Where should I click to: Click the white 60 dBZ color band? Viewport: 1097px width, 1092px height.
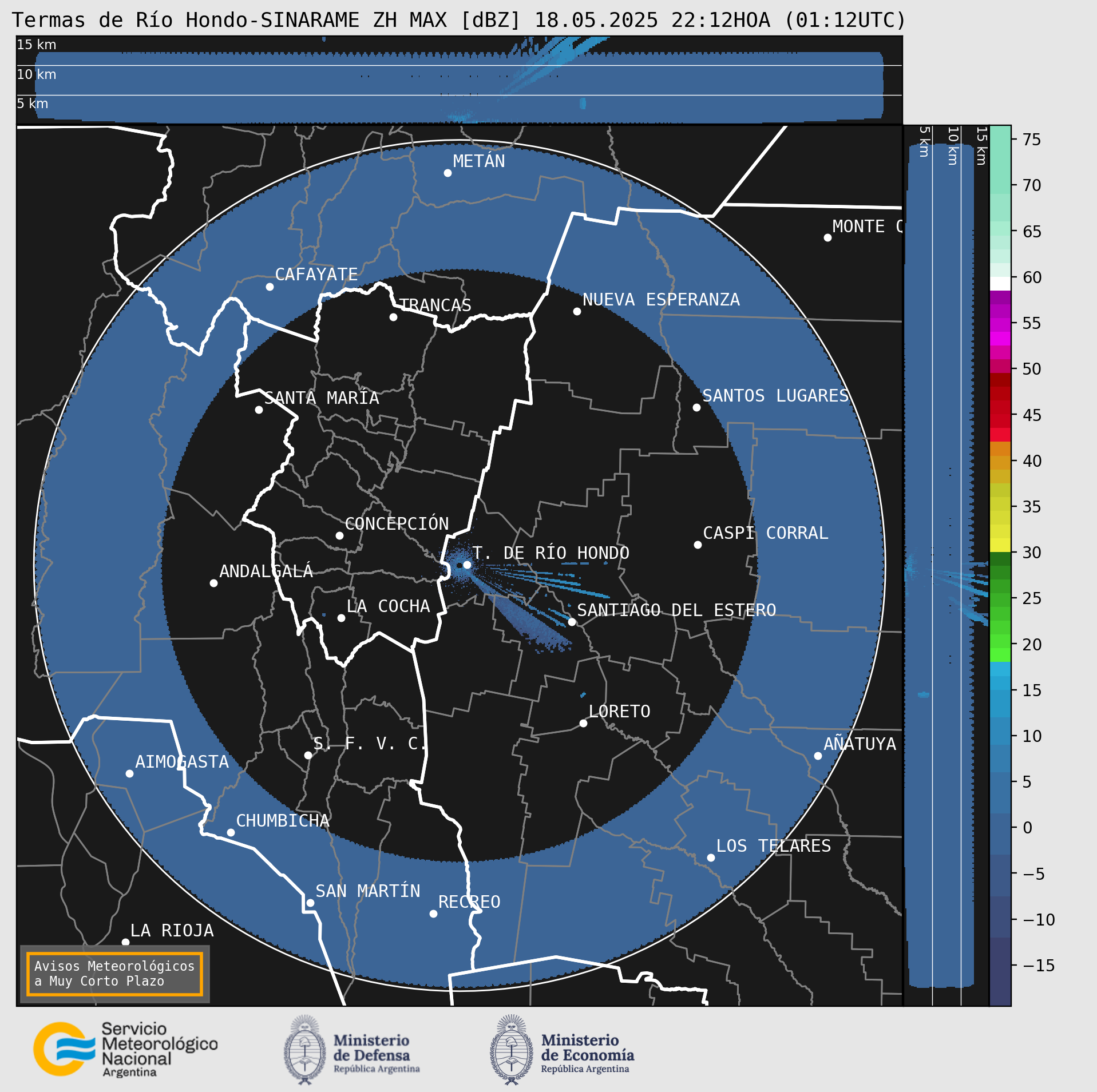point(1000,284)
